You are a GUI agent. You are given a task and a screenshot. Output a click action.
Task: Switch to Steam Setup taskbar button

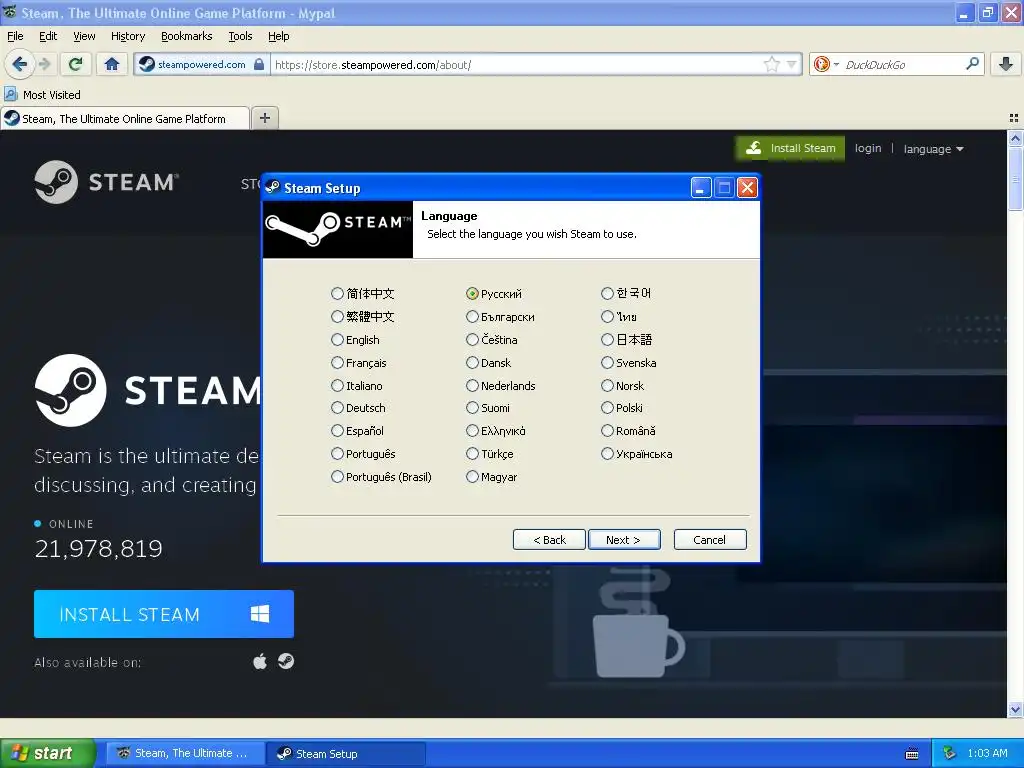point(346,754)
